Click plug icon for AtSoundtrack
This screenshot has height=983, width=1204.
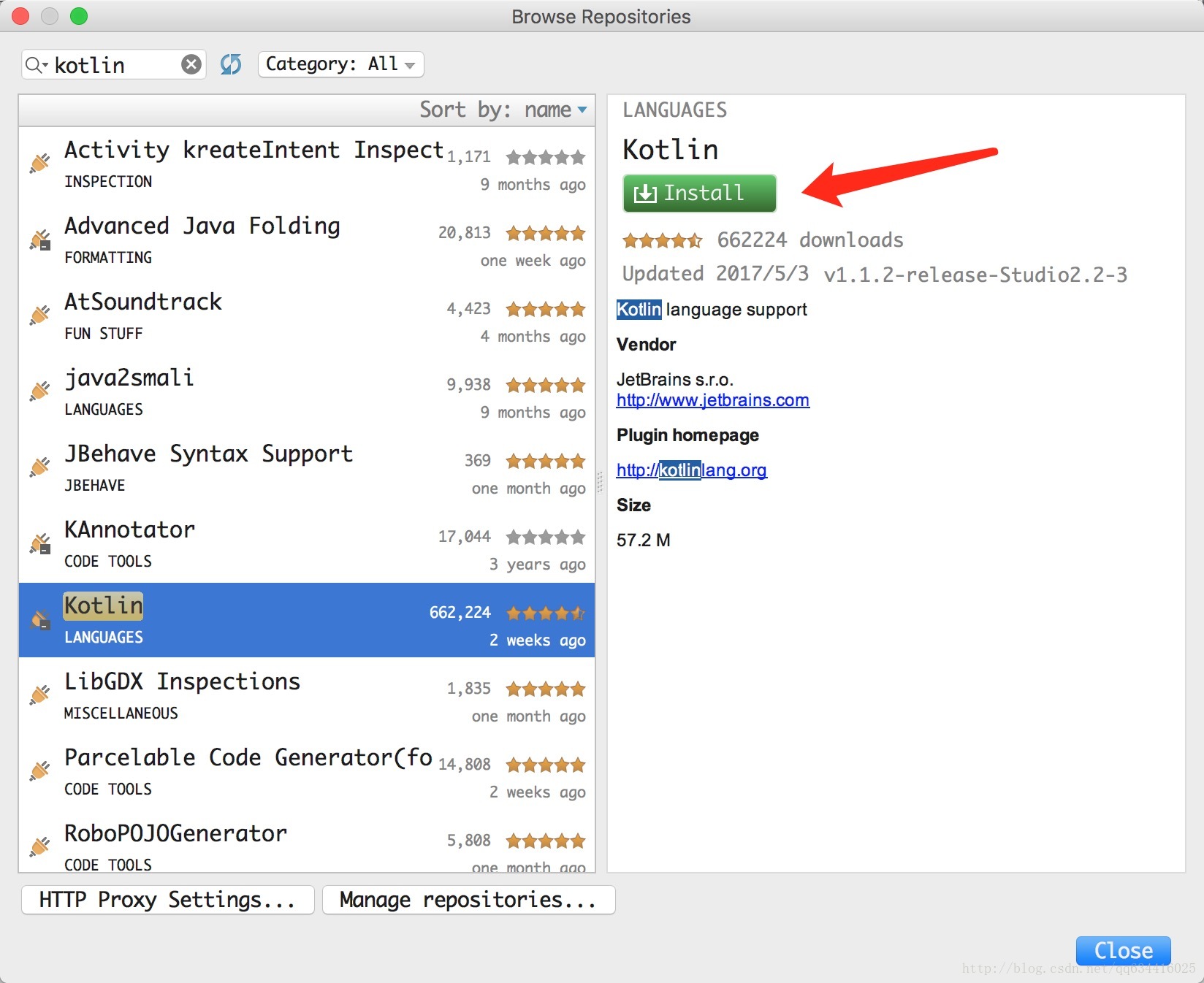[x=40, y=315]
